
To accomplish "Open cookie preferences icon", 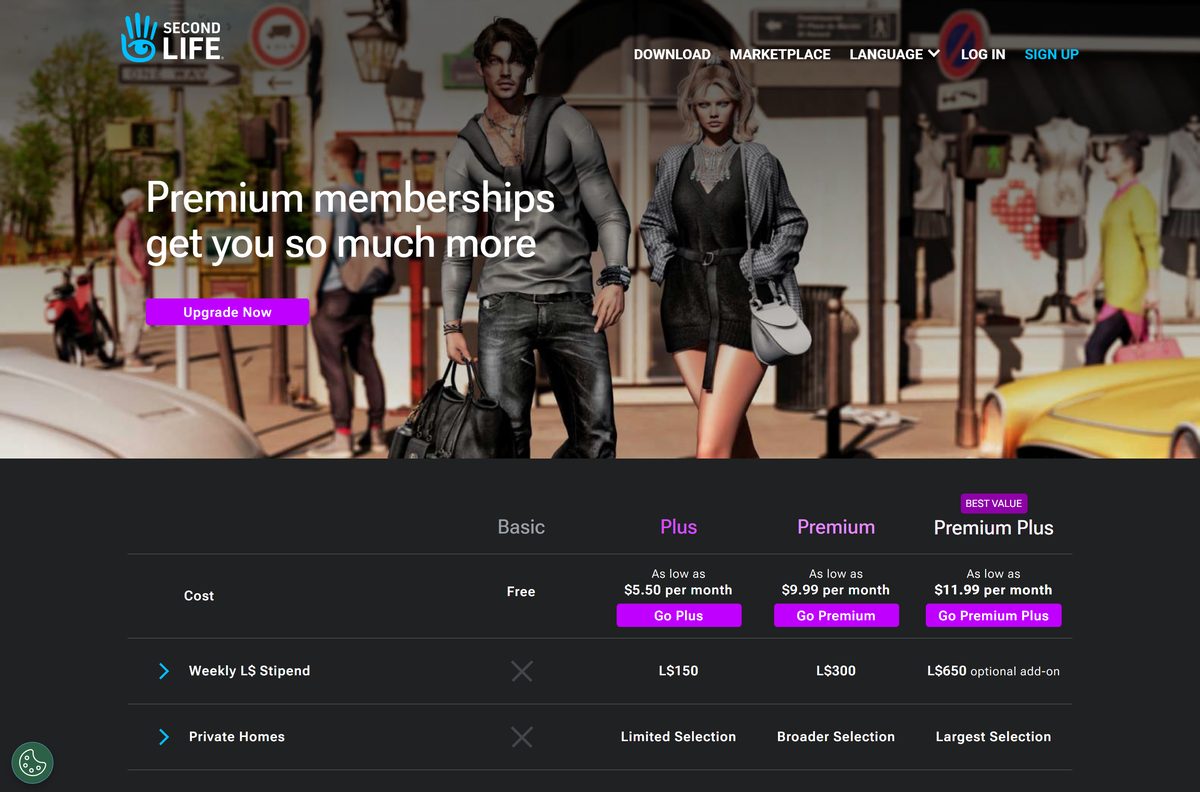I will [x=33, y=762].
